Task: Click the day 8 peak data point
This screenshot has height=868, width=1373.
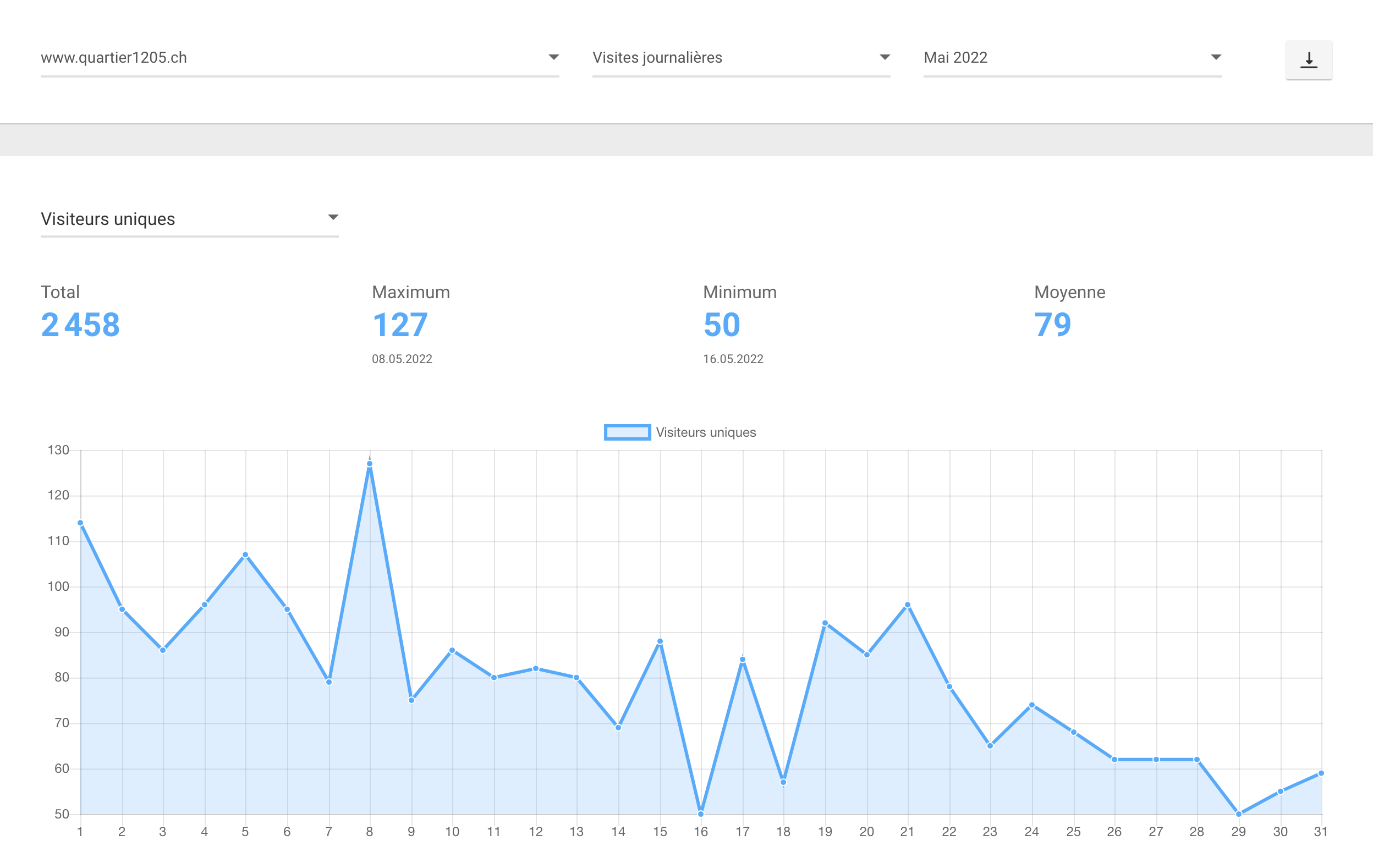Action: (x=370, y=464)
